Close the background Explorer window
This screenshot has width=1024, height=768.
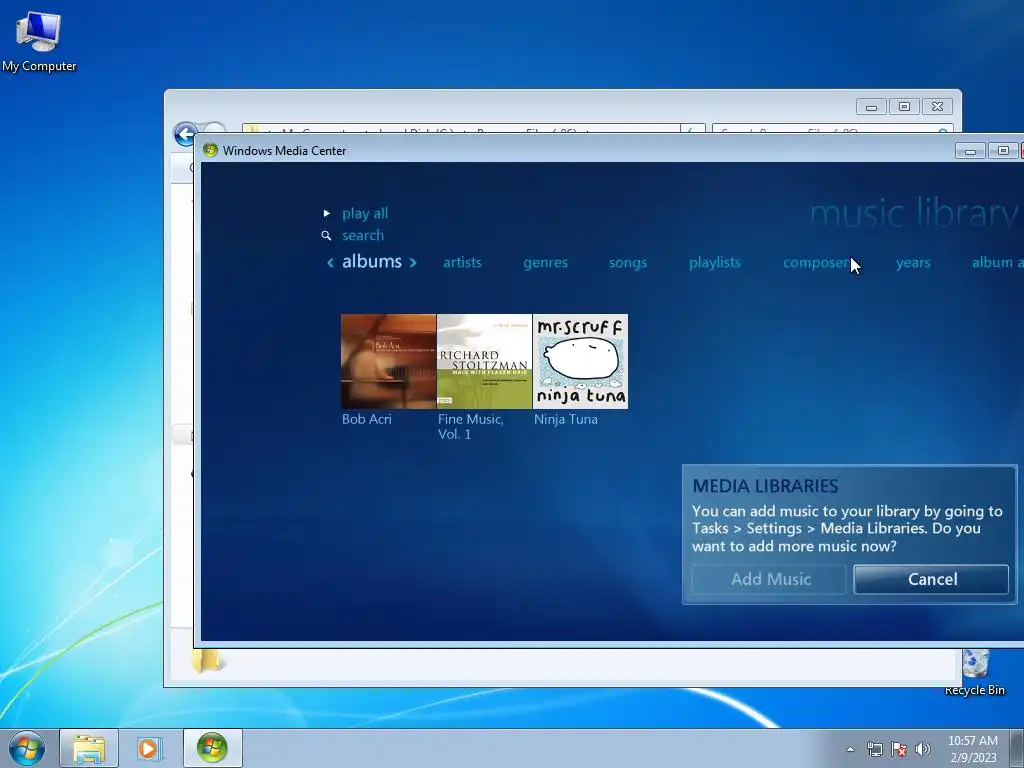tap(938, 106)
